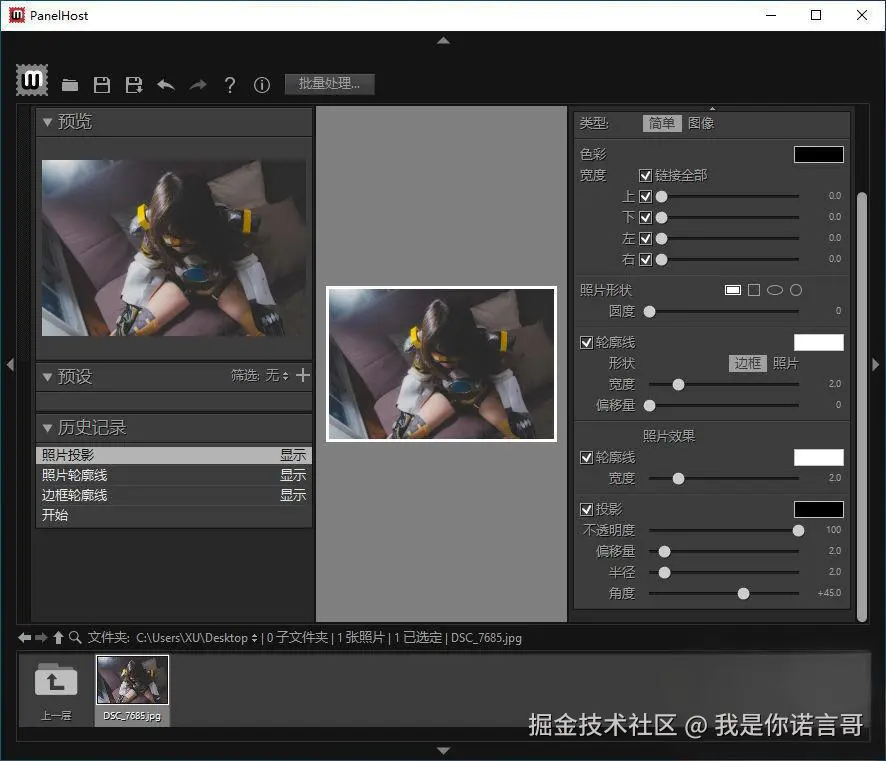Screen dimensions: 886x761
Task: Click 显示 next to 边框轮廓线
Action: pos(293,495)
